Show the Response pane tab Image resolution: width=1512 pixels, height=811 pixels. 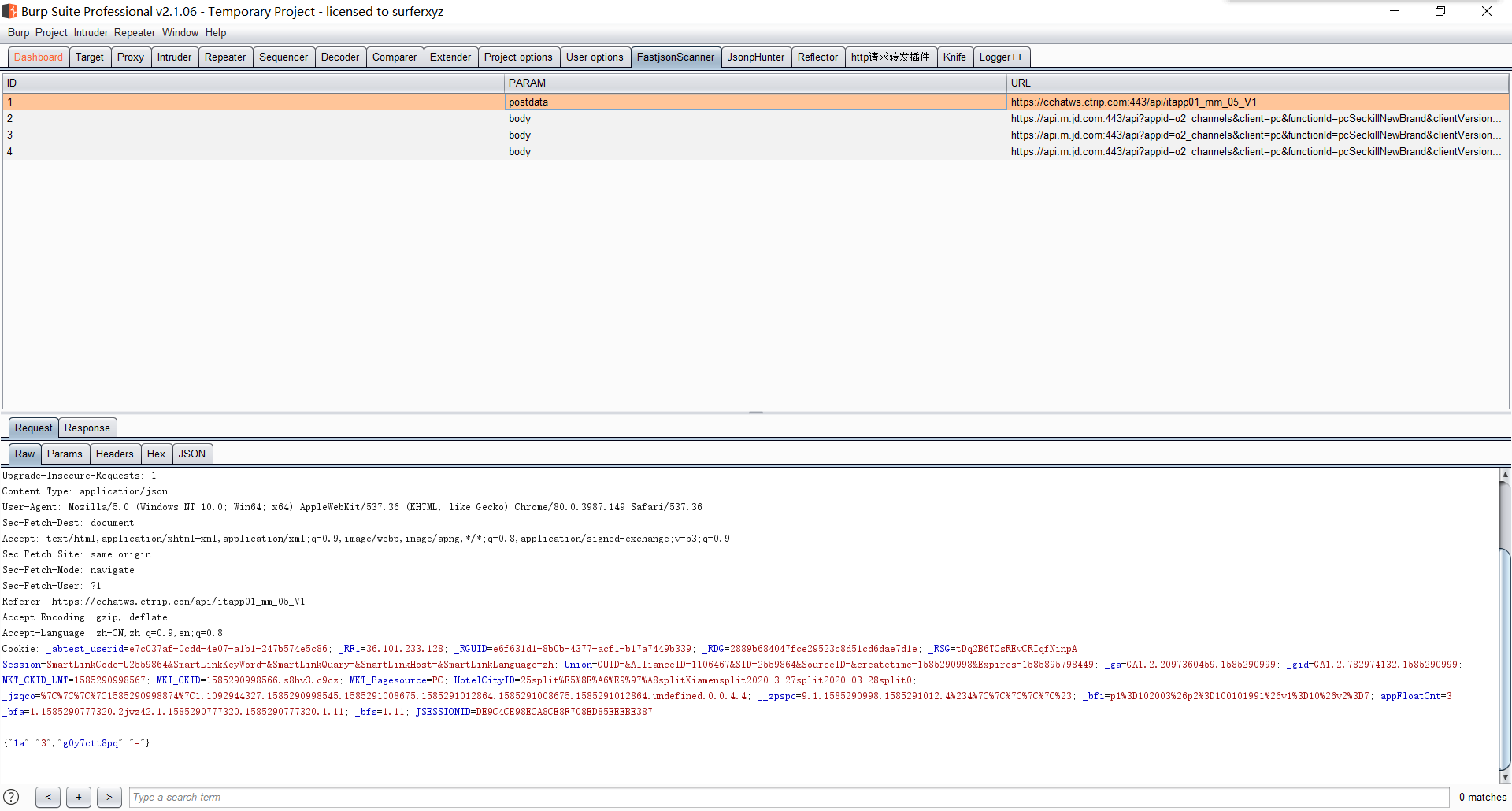coord(87,428)
